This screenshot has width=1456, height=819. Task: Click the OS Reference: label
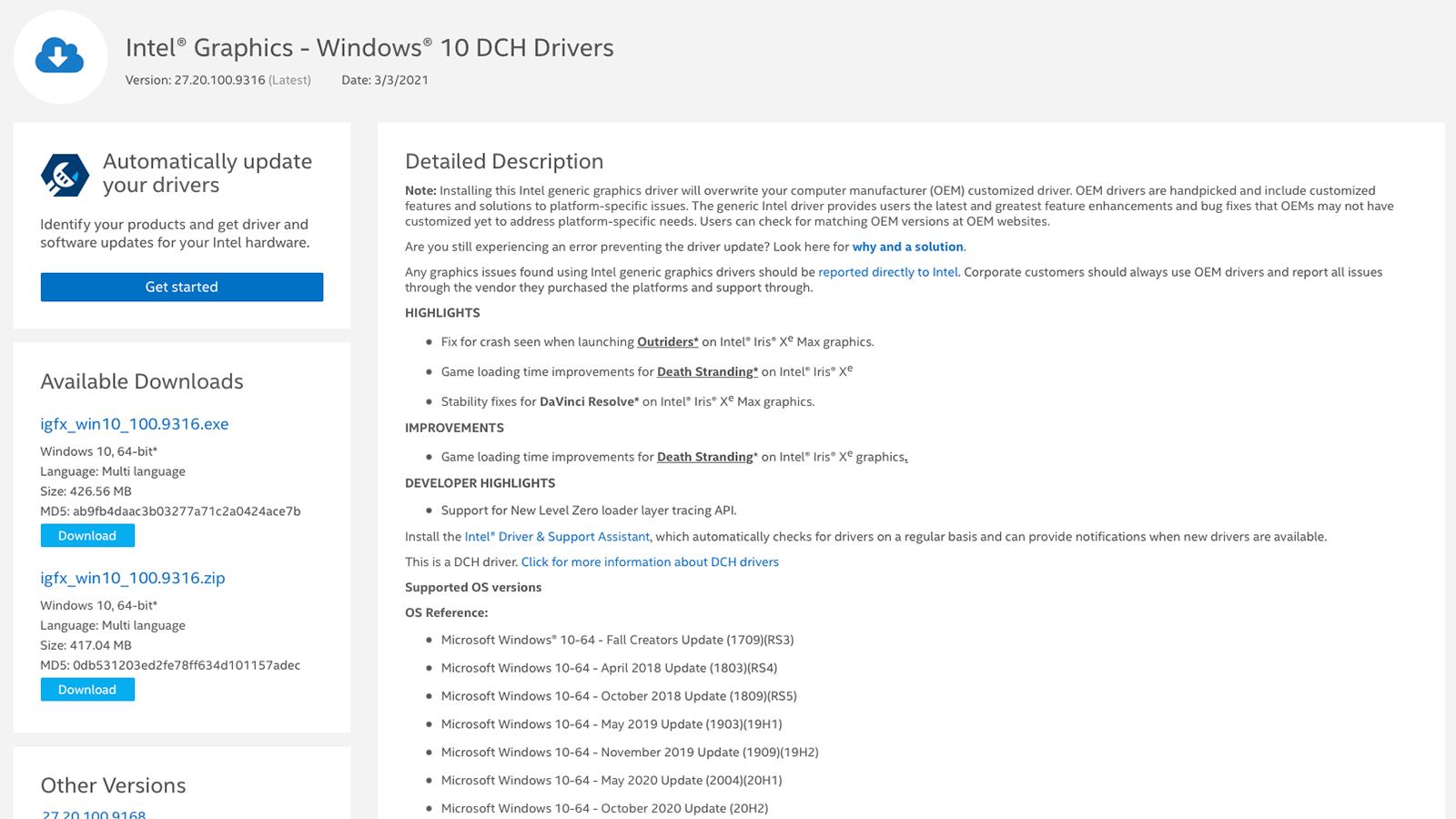pos(447,613)
